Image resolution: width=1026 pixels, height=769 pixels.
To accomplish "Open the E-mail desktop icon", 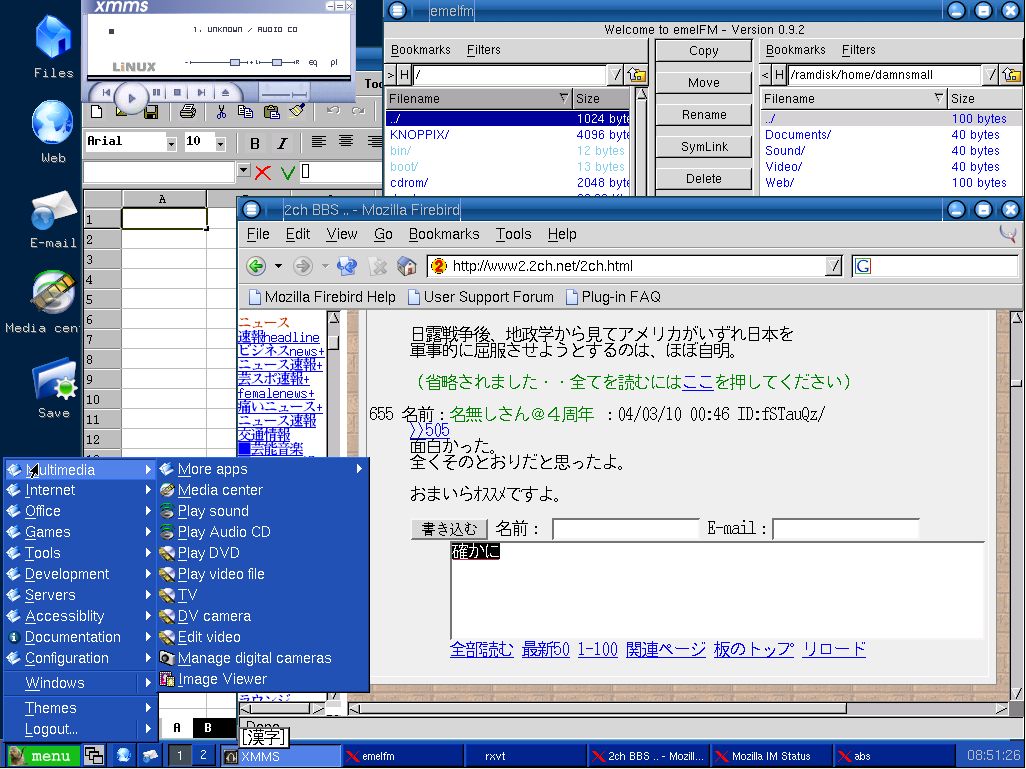I will (53, 219).
